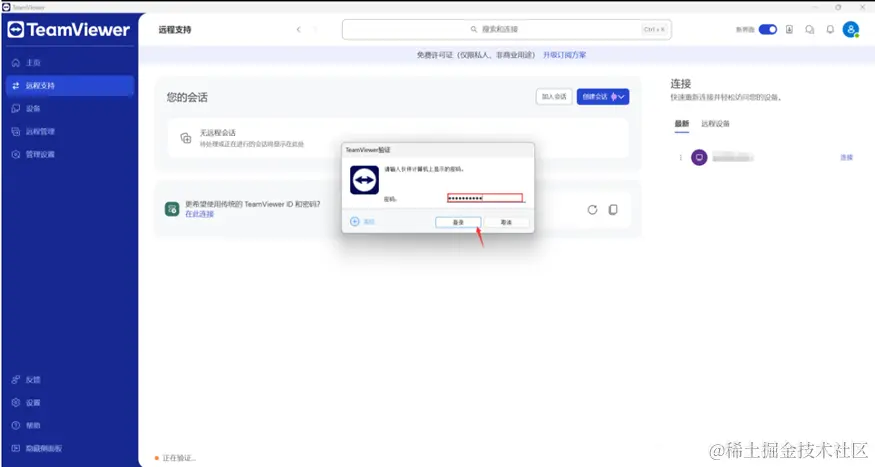Go back with the left navigation arrow
Viewport: 875px width, 467px height.
[299, 30]
